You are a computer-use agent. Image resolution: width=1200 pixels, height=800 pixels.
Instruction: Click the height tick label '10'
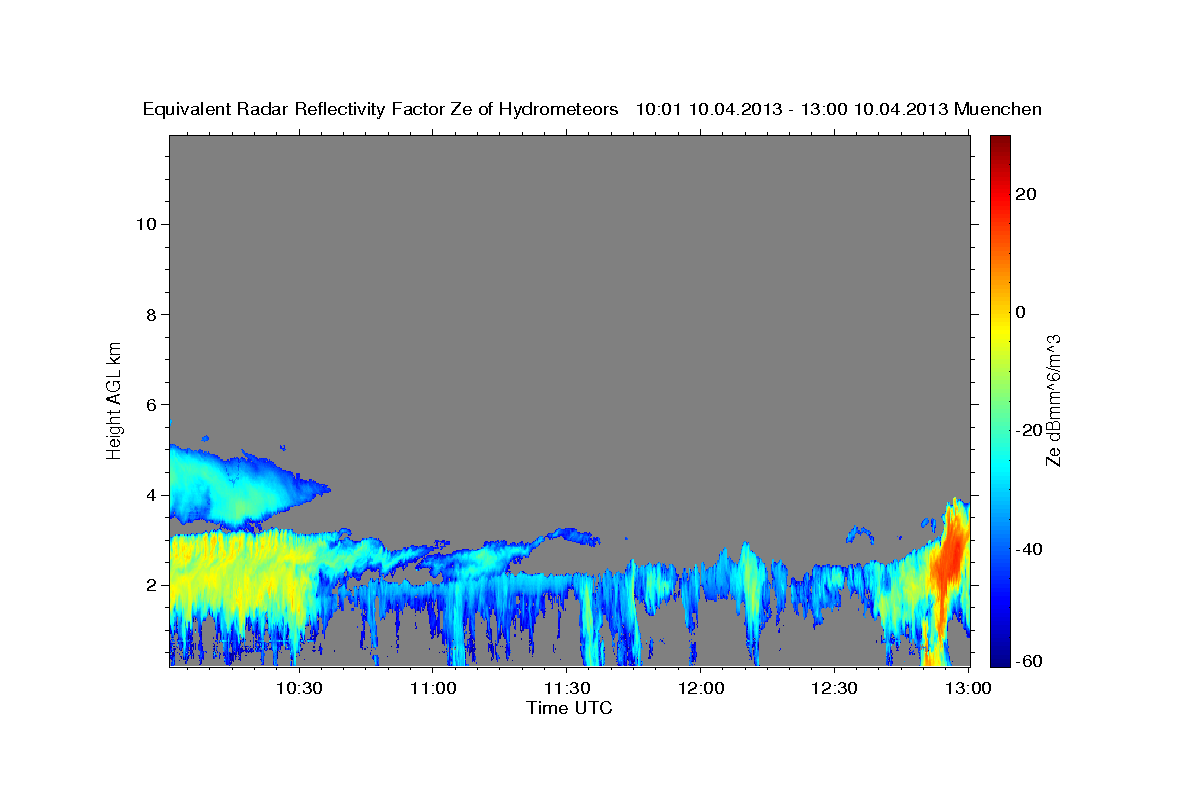tap(145, 224)
